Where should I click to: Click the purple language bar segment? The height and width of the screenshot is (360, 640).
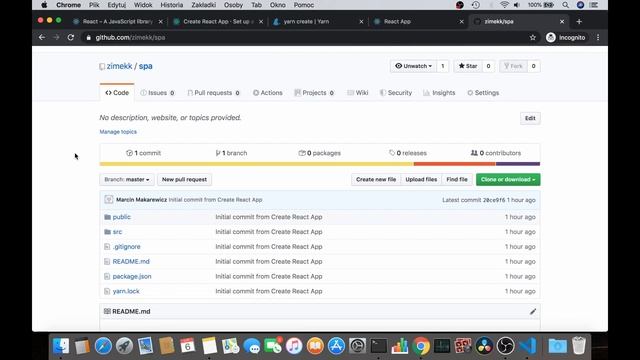point(518,164)
